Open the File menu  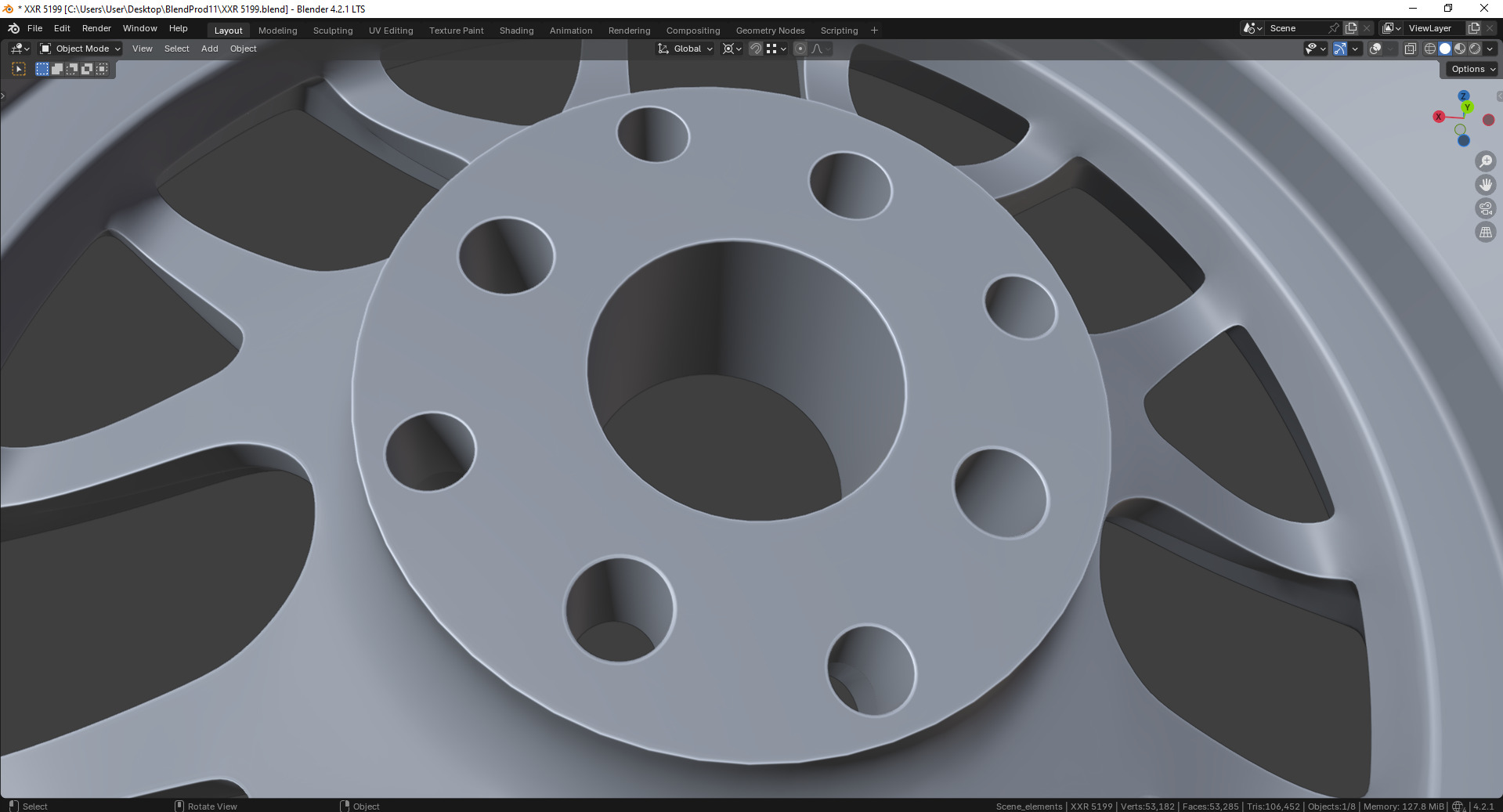(x=34, y=28)
